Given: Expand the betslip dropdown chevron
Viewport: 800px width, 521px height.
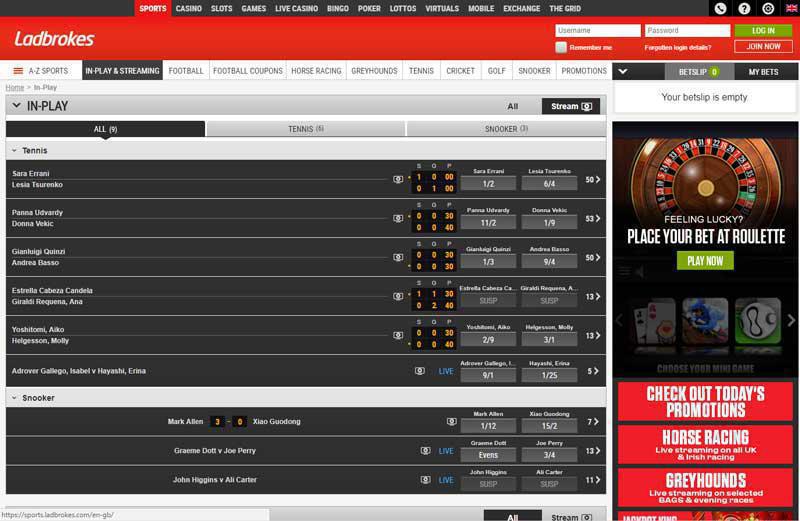Looking at the screenshot, I should coord(622,71).
